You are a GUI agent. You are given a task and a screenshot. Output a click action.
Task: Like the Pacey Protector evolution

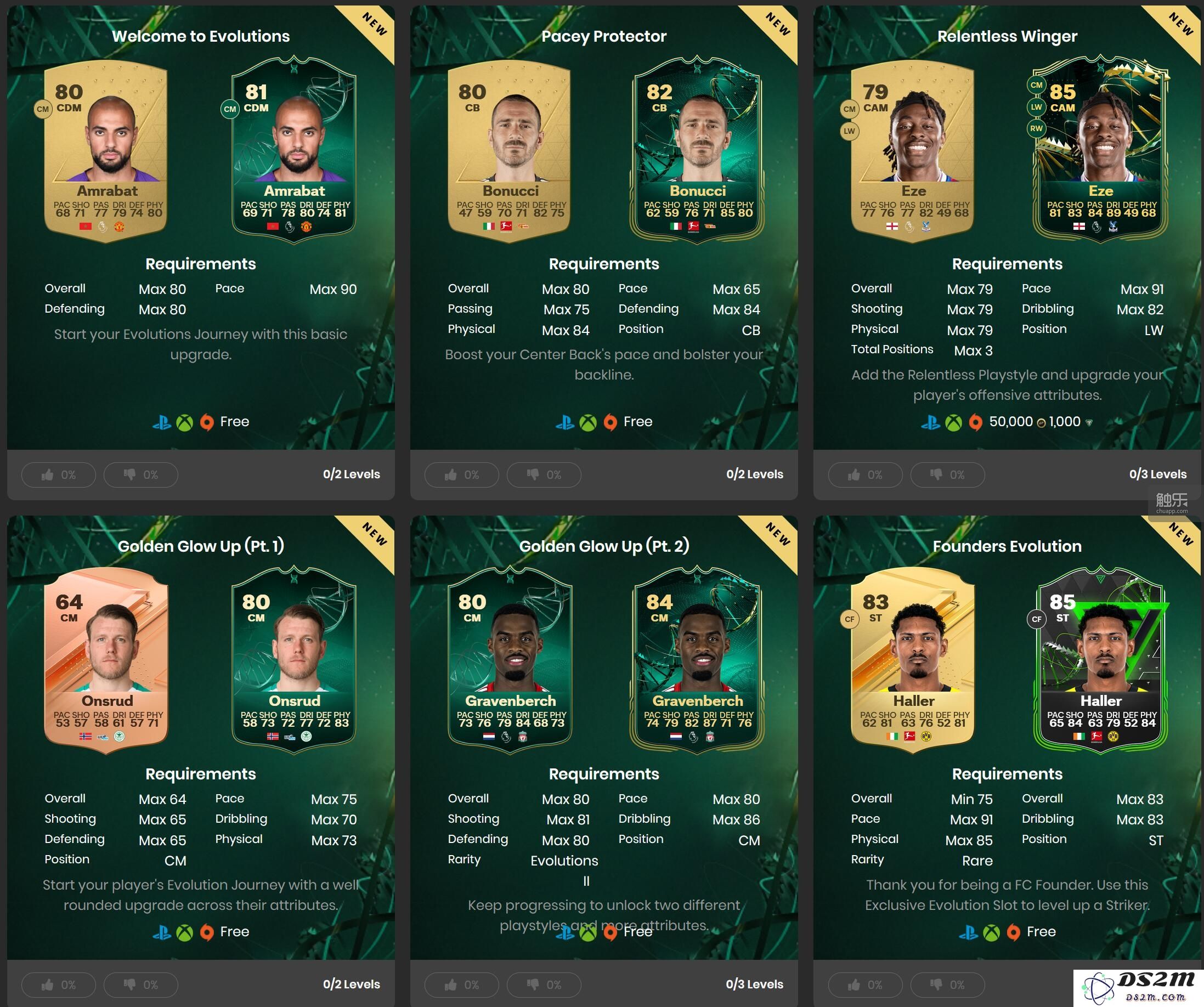[461, 474]
